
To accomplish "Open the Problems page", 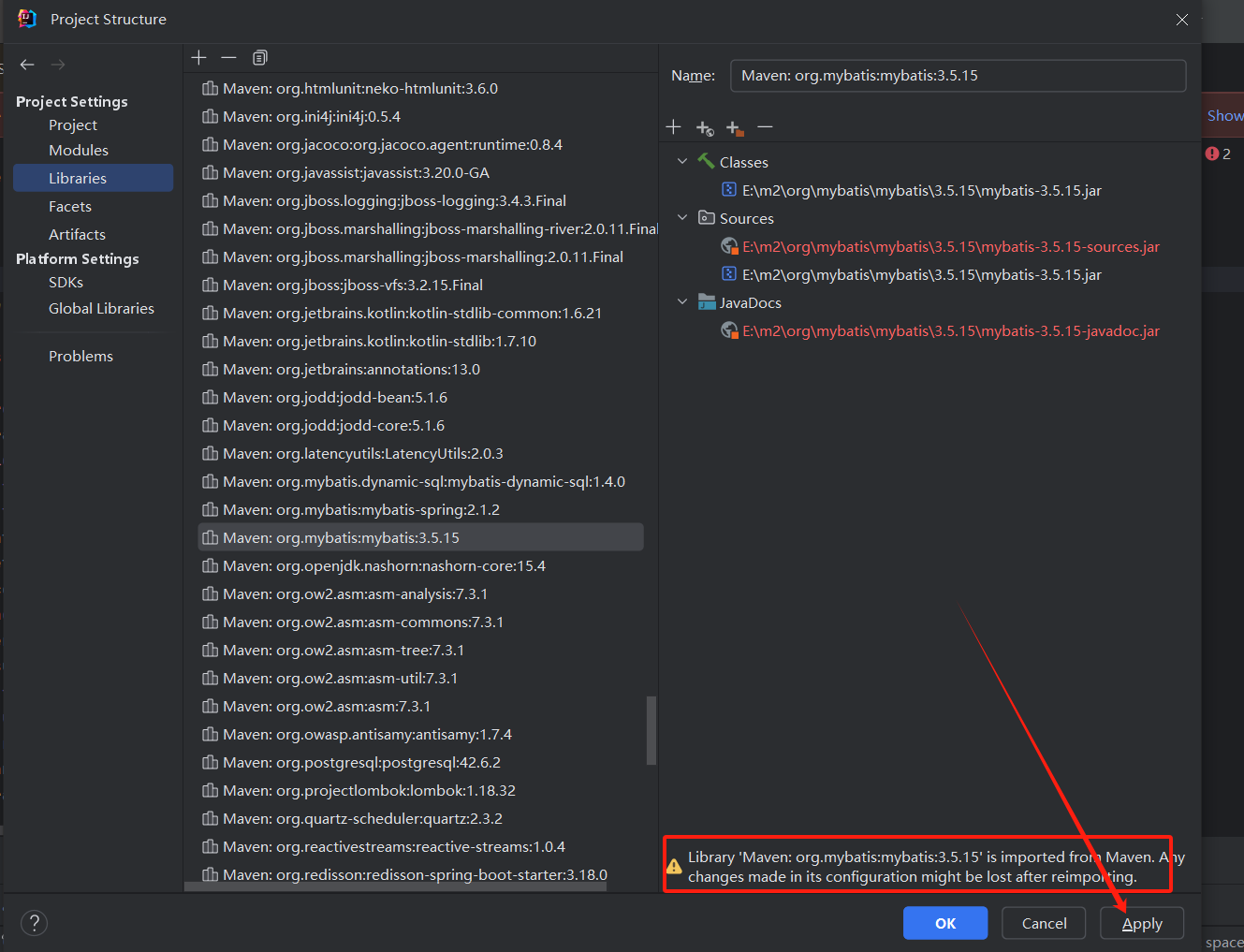I will point(80,356).
